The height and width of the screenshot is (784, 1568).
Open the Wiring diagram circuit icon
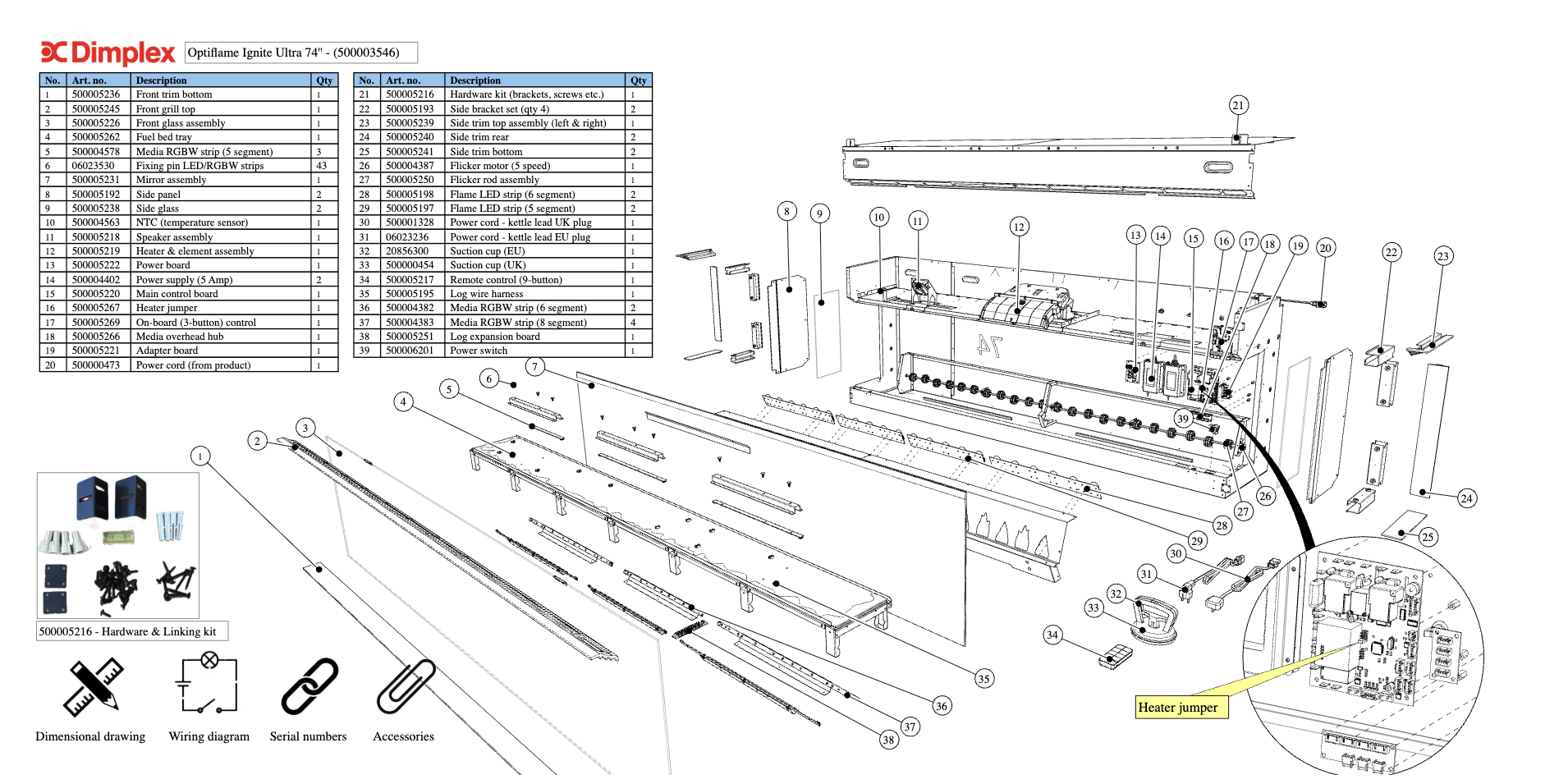click(209, 684)
